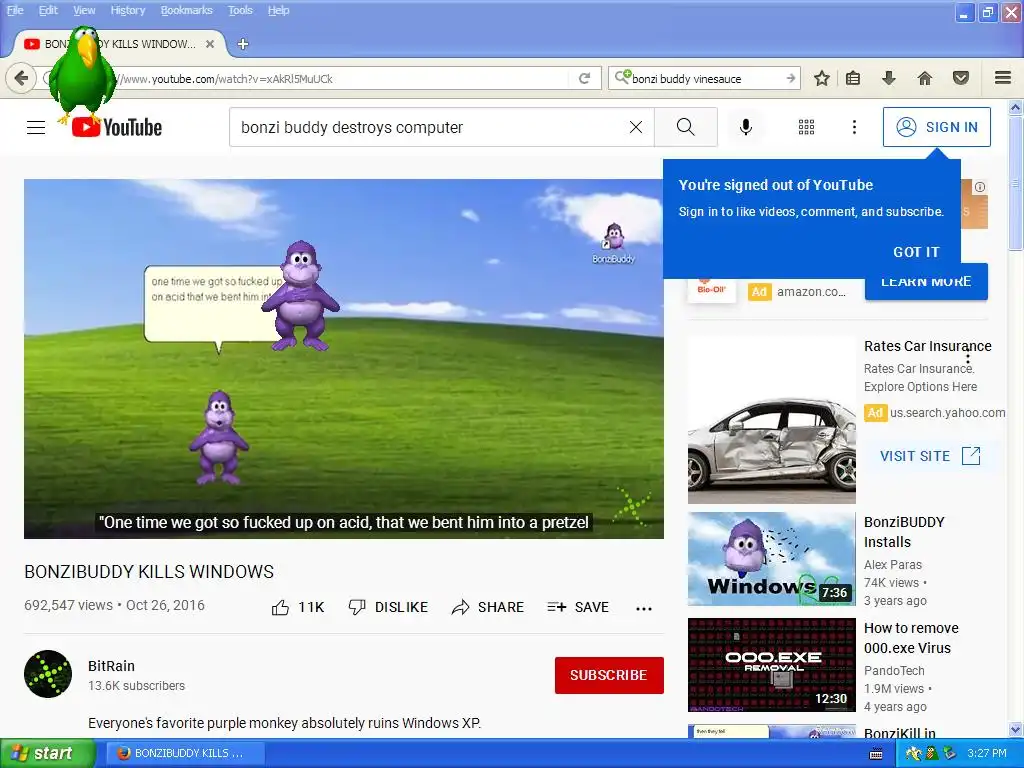Close the BONZIBUDDY KILLS WINDOWS tab
The height and width of the screenshot is (768, 1024).
coord(210,44)
